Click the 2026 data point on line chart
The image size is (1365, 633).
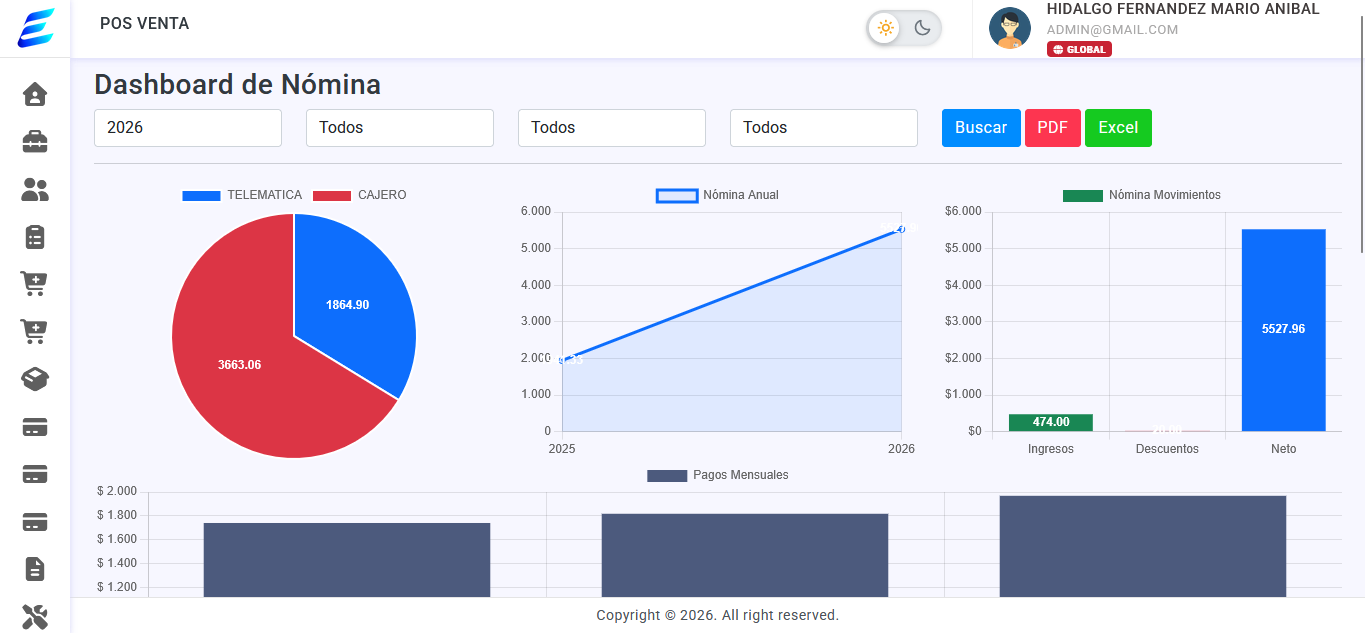(x=901, y=229)
